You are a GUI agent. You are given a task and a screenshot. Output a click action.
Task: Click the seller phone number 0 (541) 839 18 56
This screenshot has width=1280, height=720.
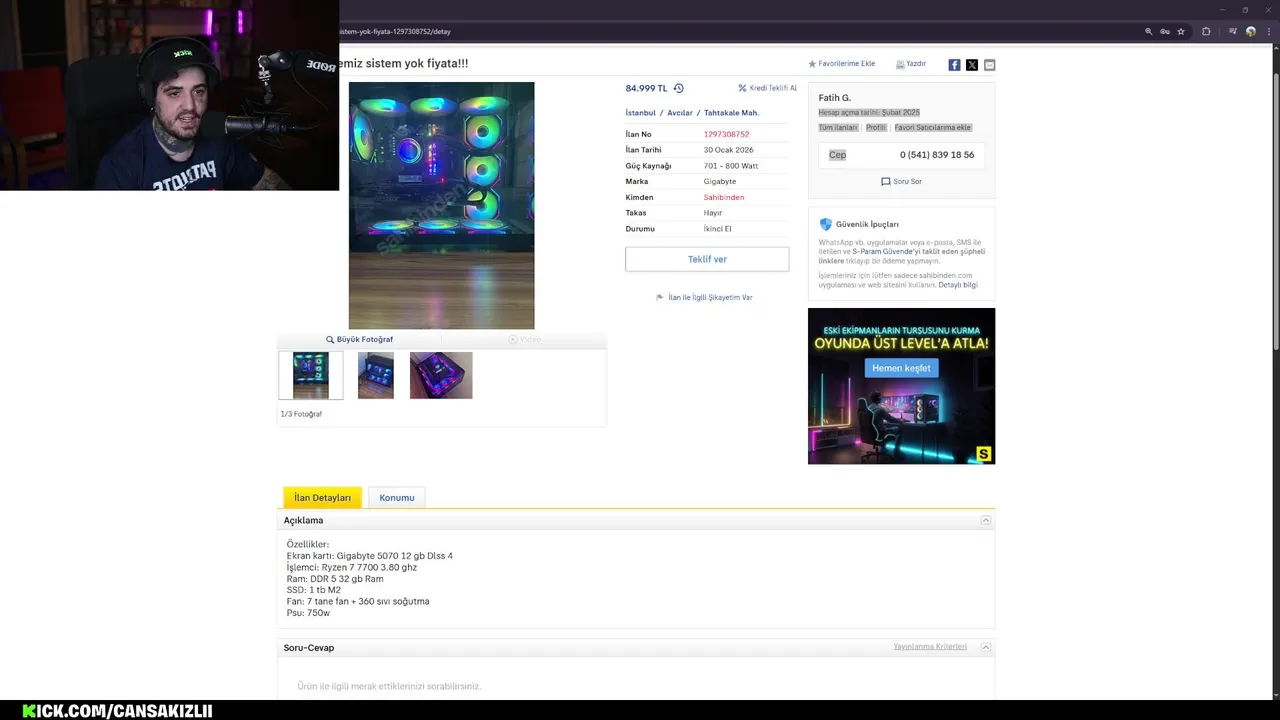pos(937,155)
